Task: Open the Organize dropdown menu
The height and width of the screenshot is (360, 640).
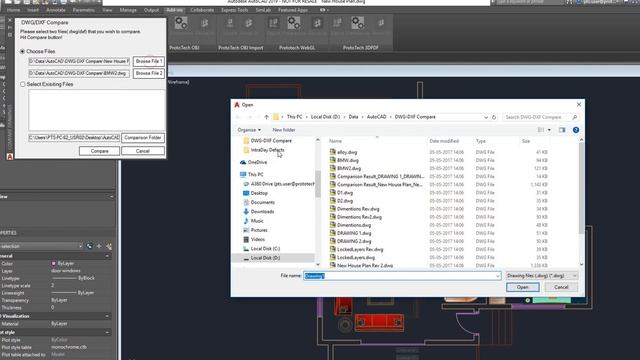Action: click(x=249, y=130)
